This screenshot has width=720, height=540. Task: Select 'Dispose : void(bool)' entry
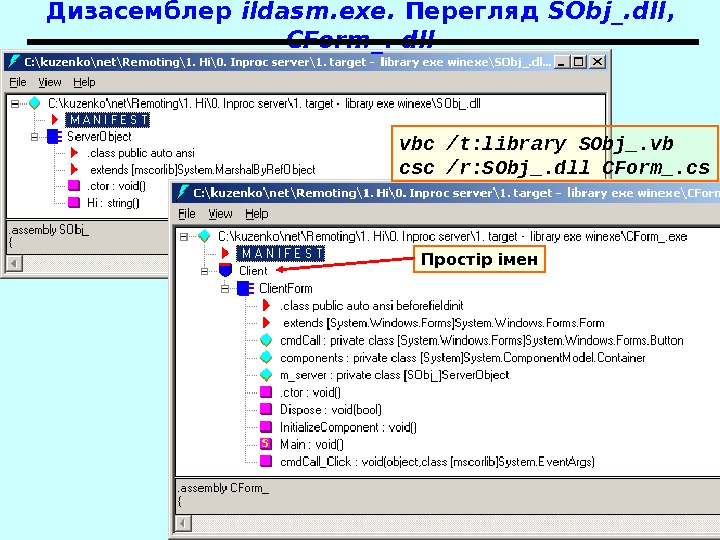coord(331,410)
